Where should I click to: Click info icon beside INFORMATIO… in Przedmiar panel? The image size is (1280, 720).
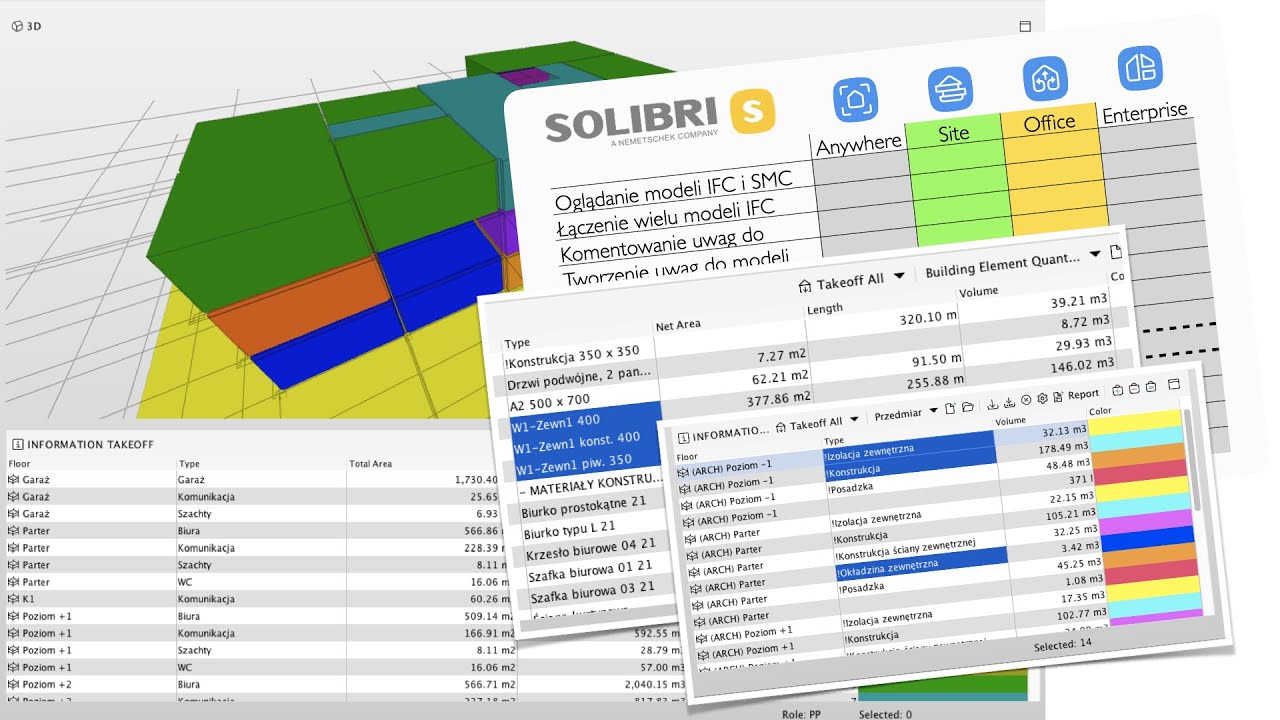pos(684,438)
